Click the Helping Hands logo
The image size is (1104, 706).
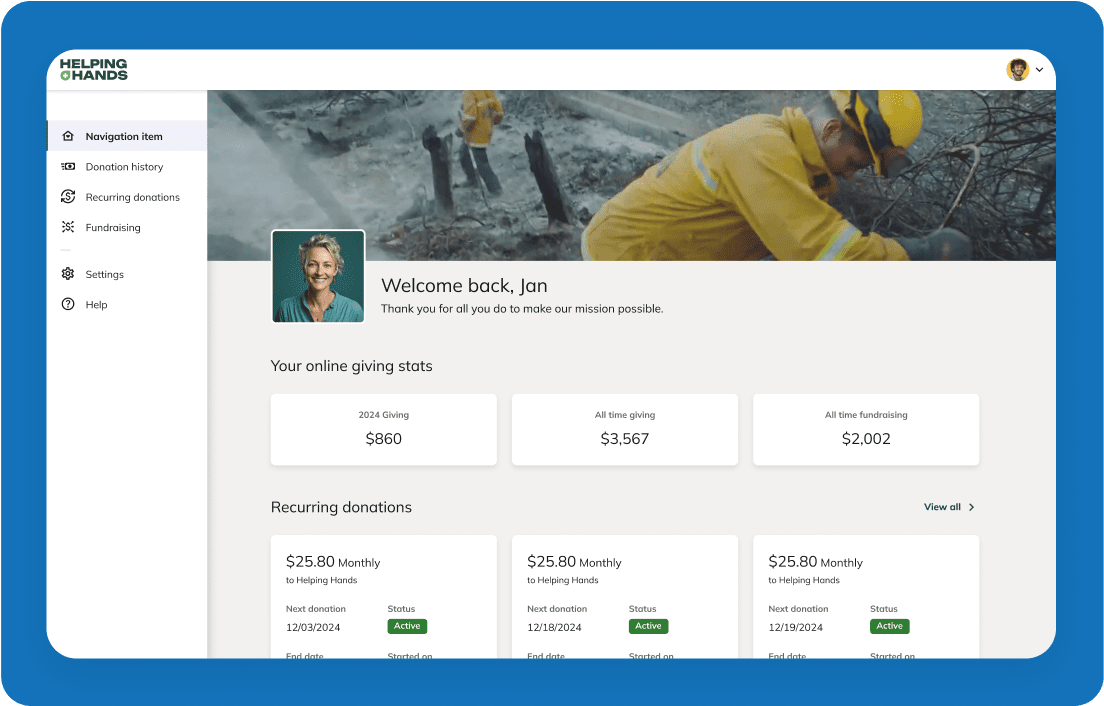coord(94,69)
